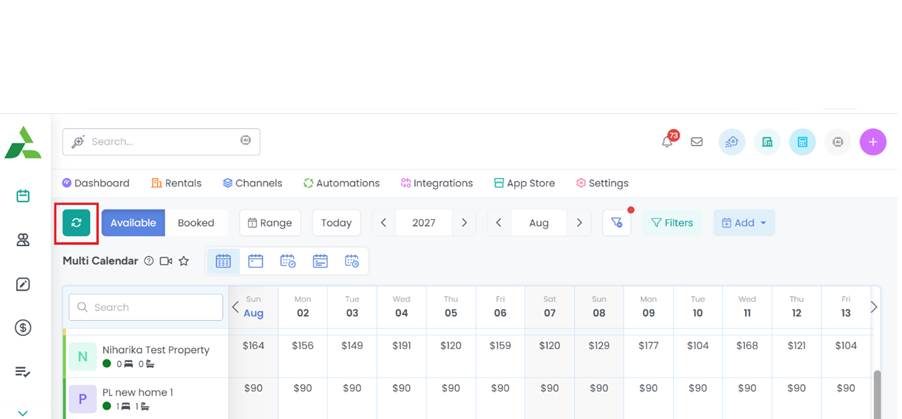Switch to the Booked view

tap(196, 223)
